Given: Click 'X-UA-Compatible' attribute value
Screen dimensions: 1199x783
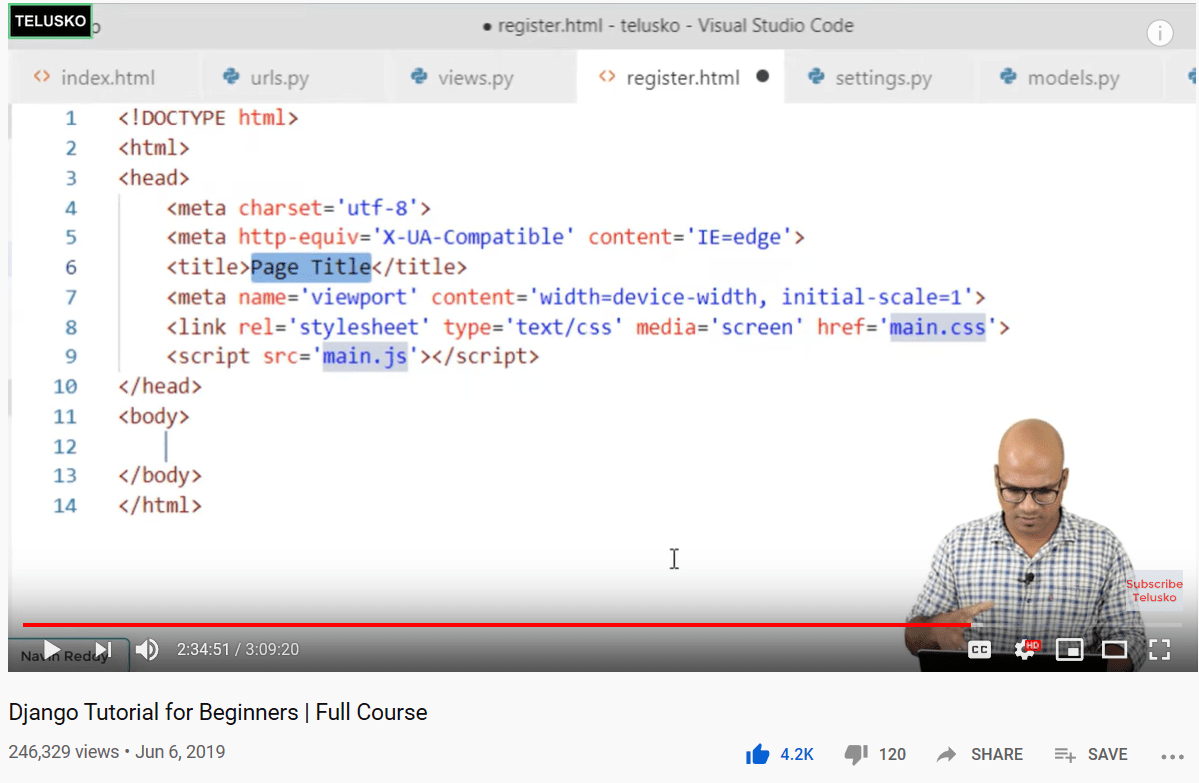Looking at the screenshot, I should tap(473, 237).
